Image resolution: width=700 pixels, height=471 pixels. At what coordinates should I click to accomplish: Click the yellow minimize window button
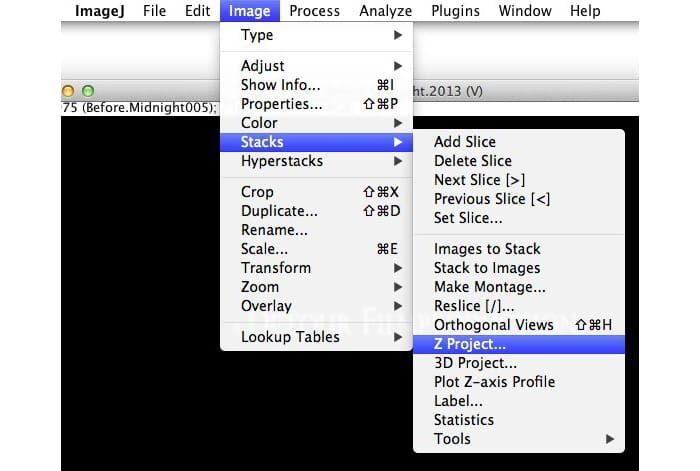(x=68, y=91)
